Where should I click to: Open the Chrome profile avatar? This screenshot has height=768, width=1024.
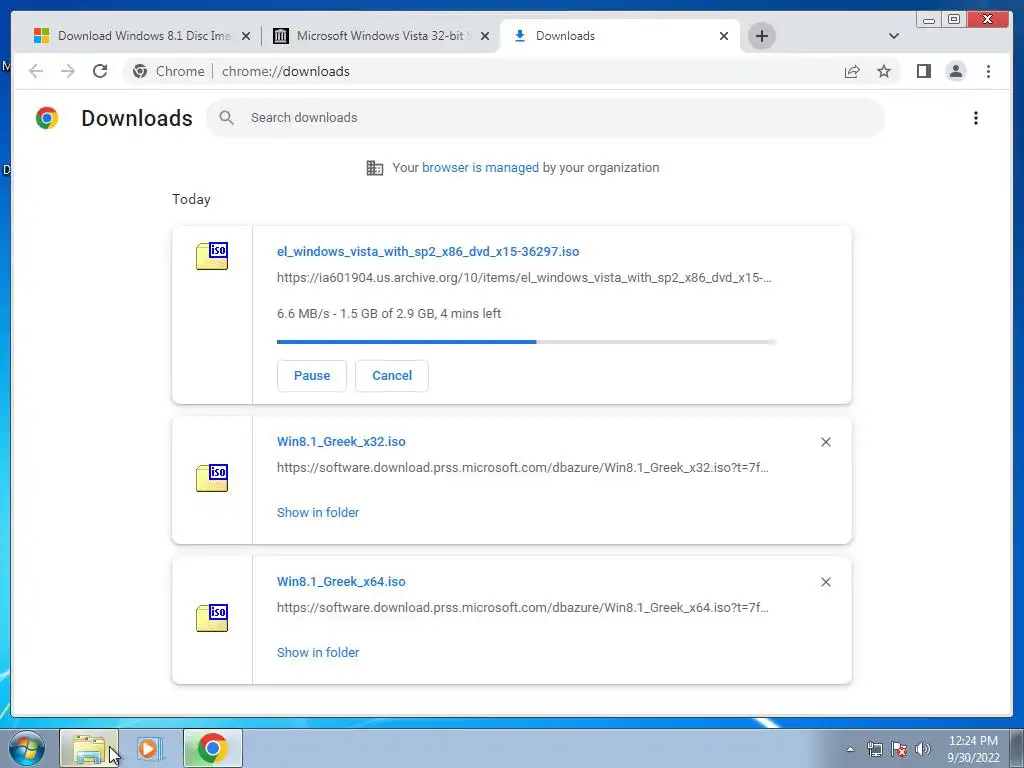click(x=956, y=71)
